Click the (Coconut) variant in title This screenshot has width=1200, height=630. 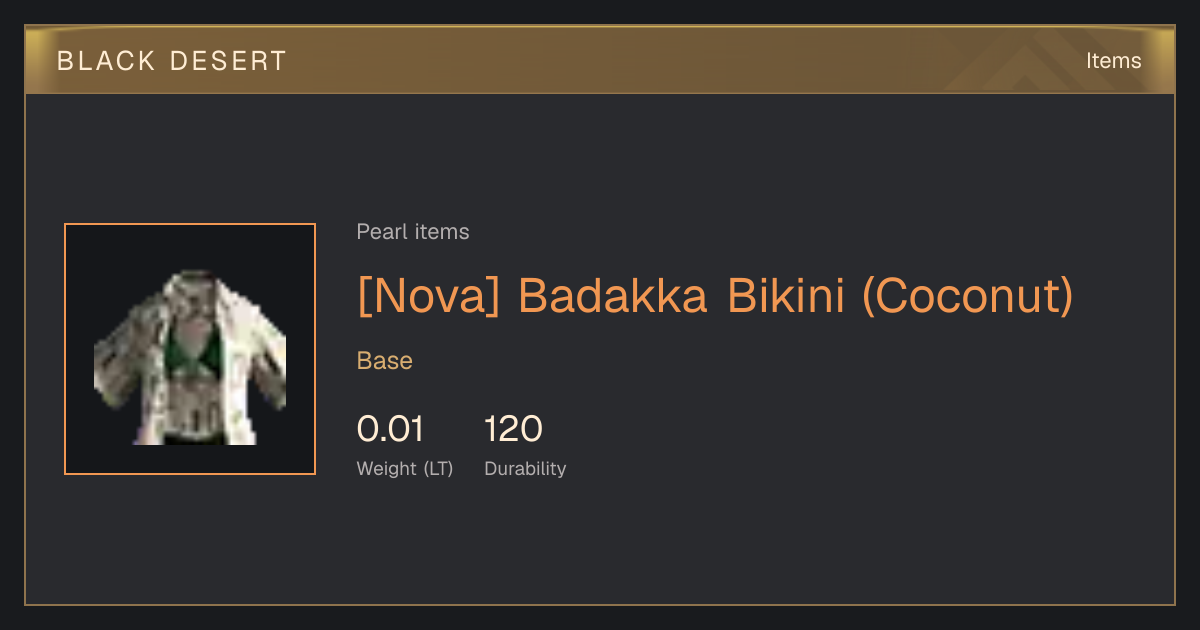(967, 296)
